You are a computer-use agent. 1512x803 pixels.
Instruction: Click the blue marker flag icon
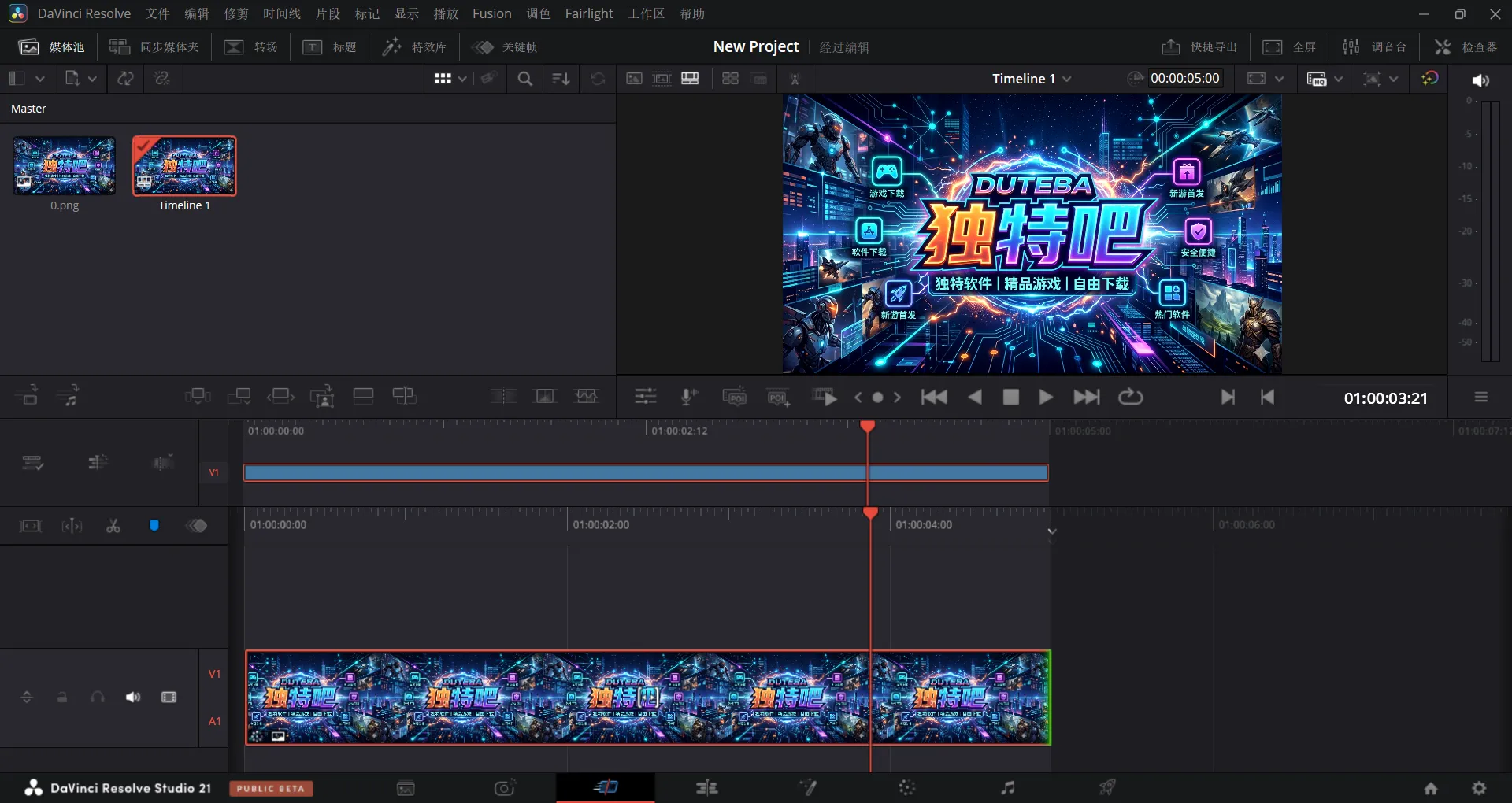pyautogui.click(x=154, y=526)
